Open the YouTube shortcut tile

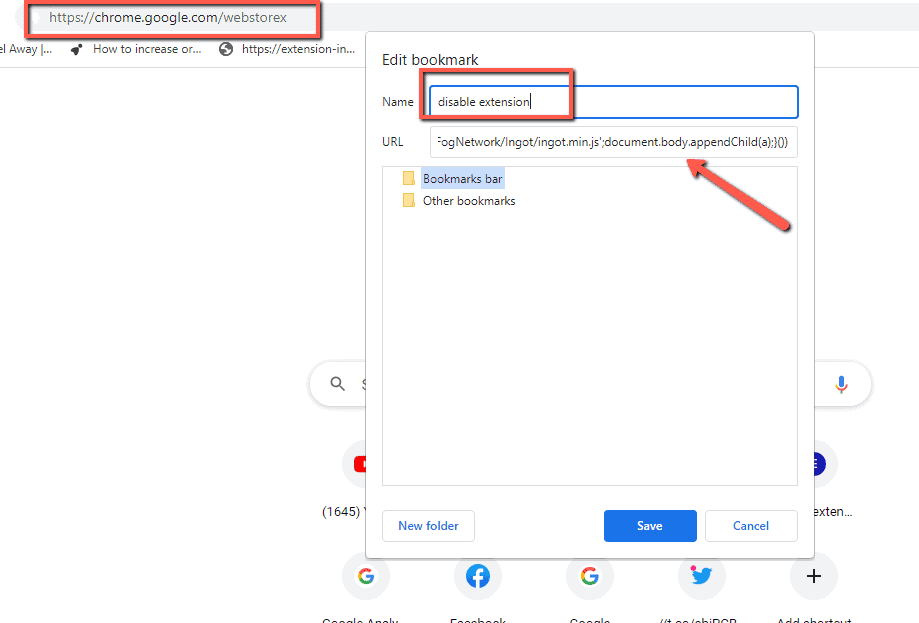tap(355, 464)
